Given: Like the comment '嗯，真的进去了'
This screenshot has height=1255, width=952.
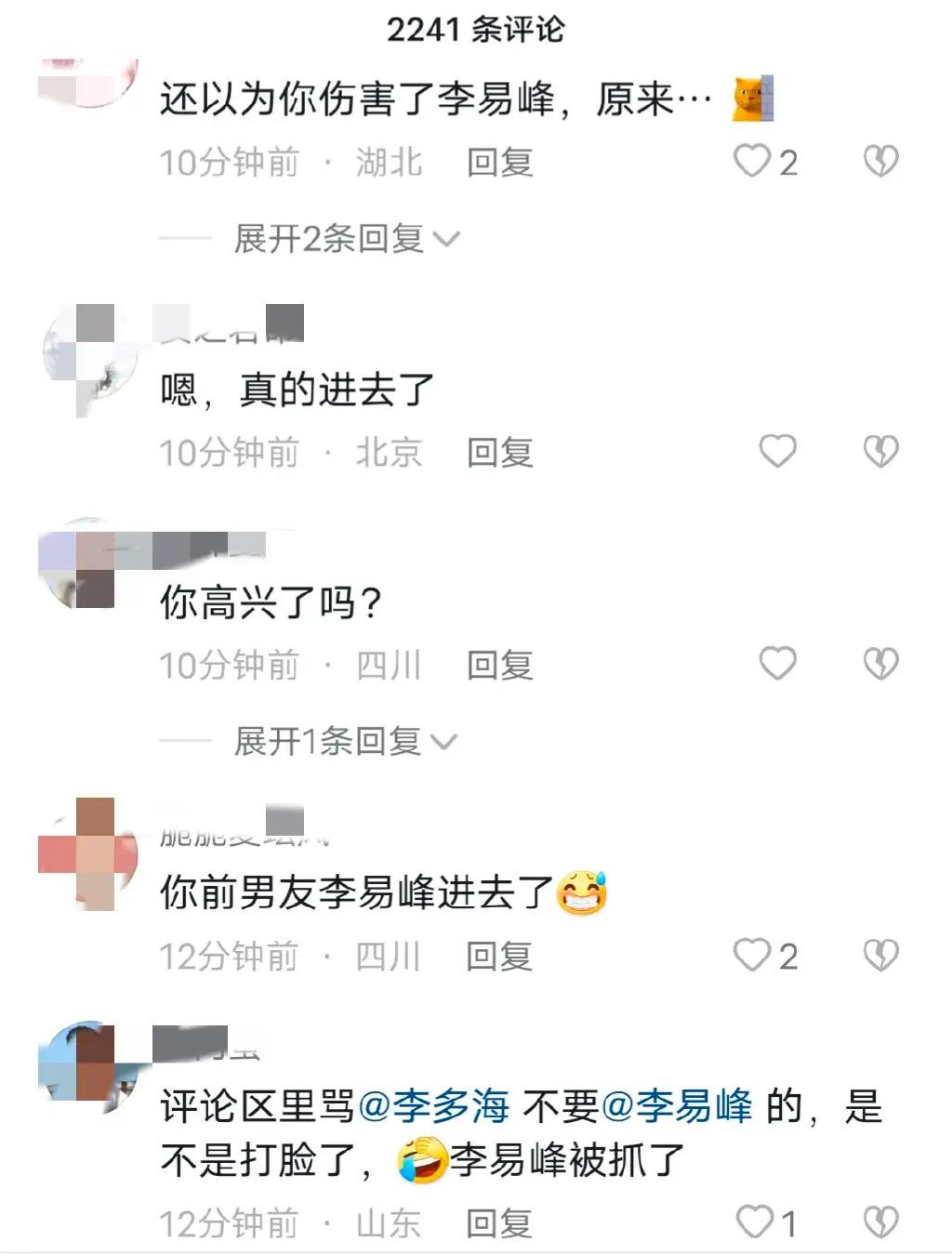Looking at the screenshot, I should point(778,451).
